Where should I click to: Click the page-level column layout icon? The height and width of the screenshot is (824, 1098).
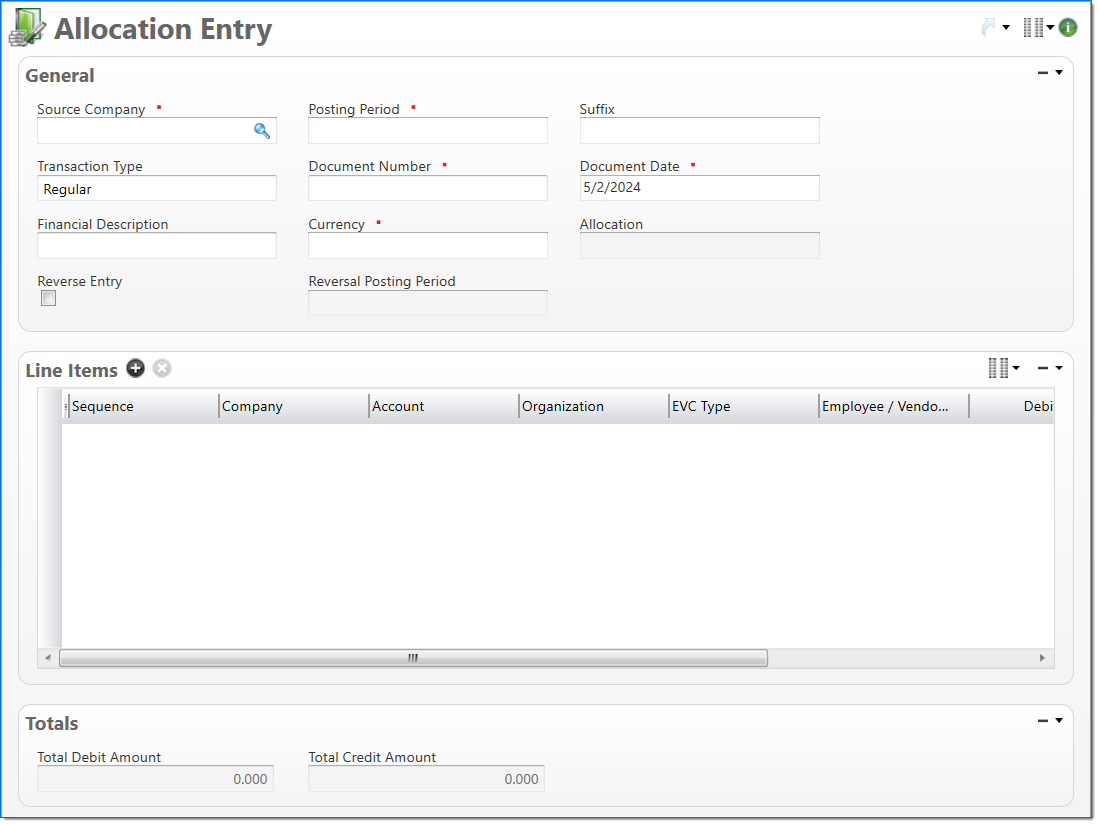pos(1033,28)
